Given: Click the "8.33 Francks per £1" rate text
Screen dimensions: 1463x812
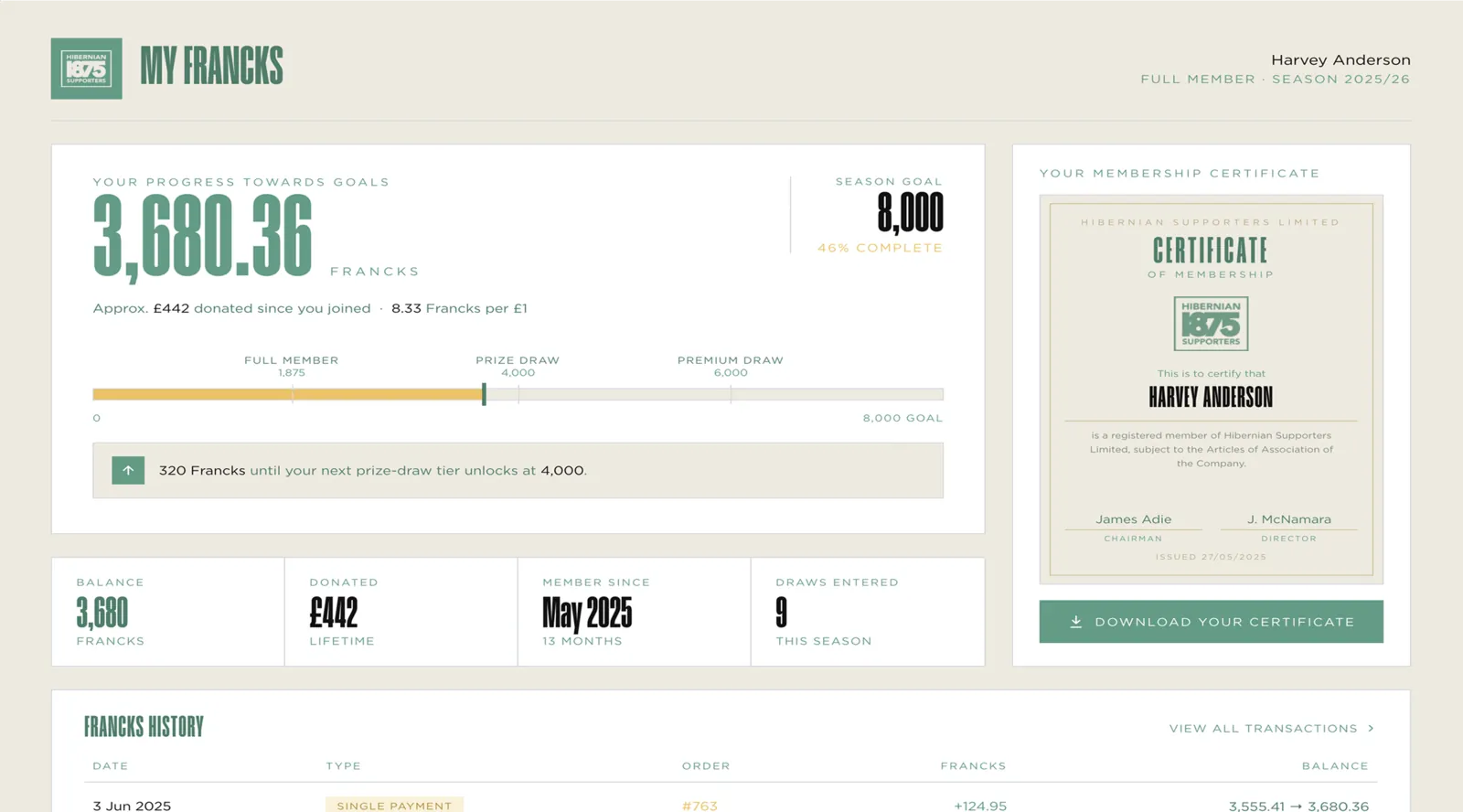Looking at the screenshot, I should (459, 308).
